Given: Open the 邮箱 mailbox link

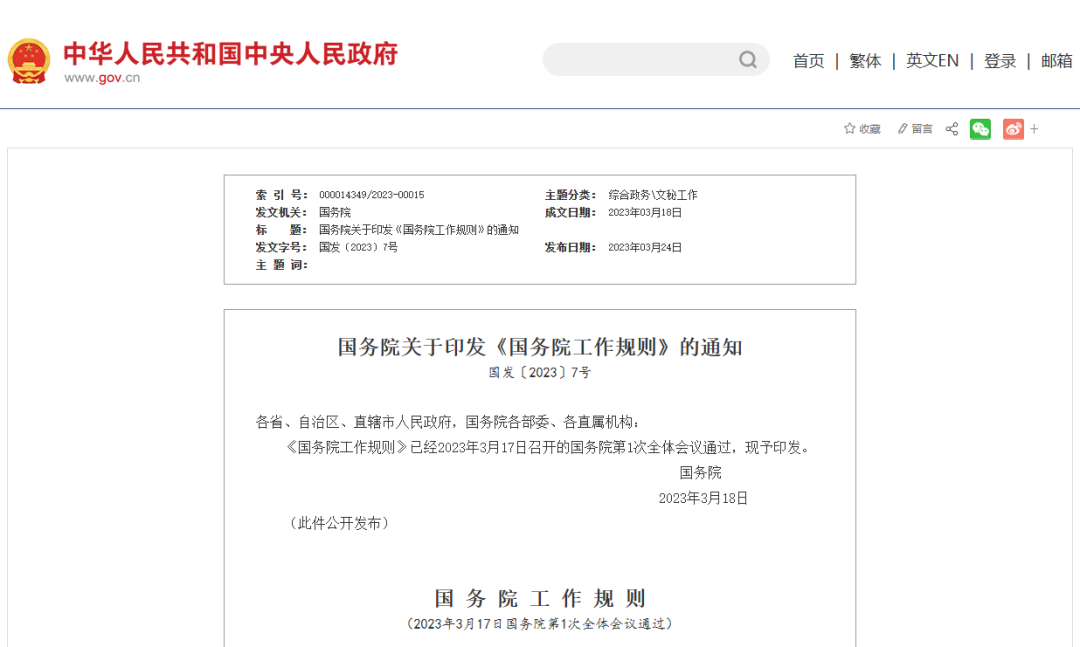Looking at the screenshot, I should coord(1056,61).
